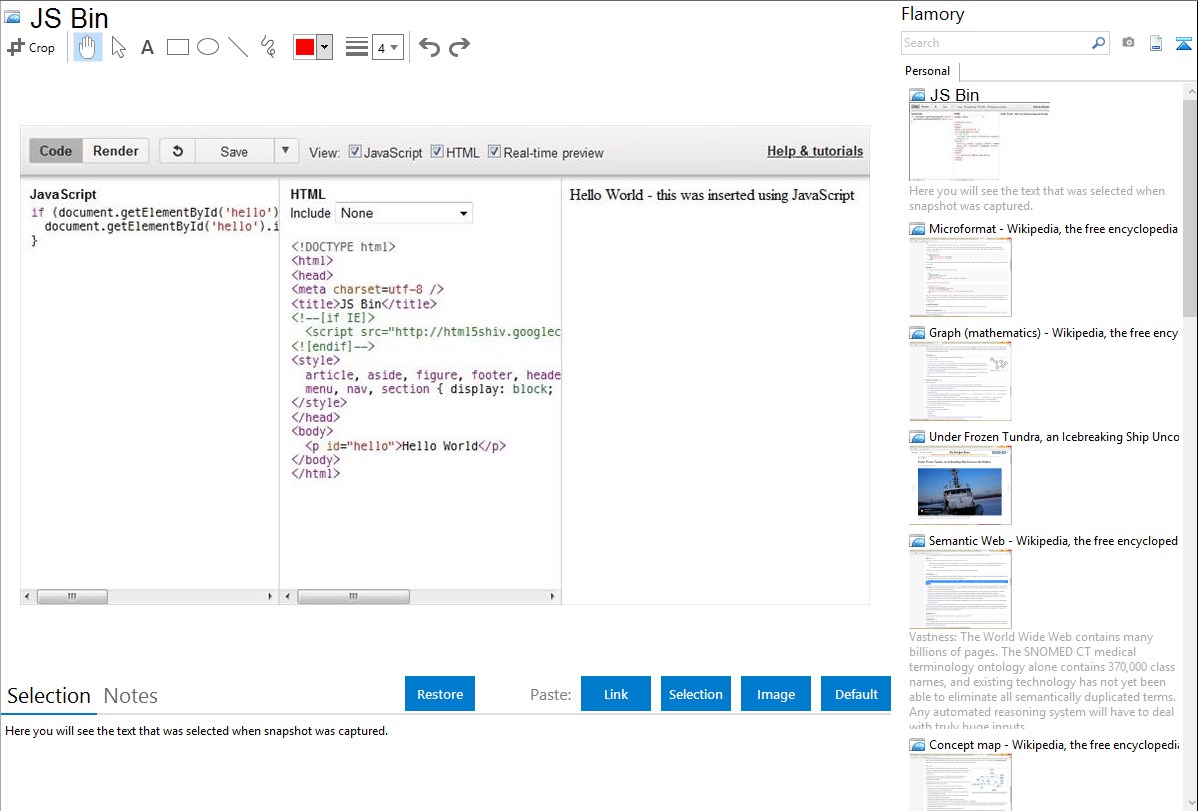Pick the ellipse shape tool
Viewport: 1198px width, 811px height.
tap(208, 47)
